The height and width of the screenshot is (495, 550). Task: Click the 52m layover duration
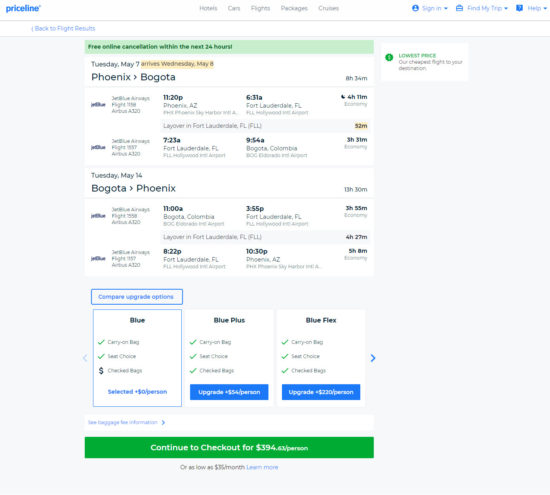pyautogui.click(x=361, y=126)
